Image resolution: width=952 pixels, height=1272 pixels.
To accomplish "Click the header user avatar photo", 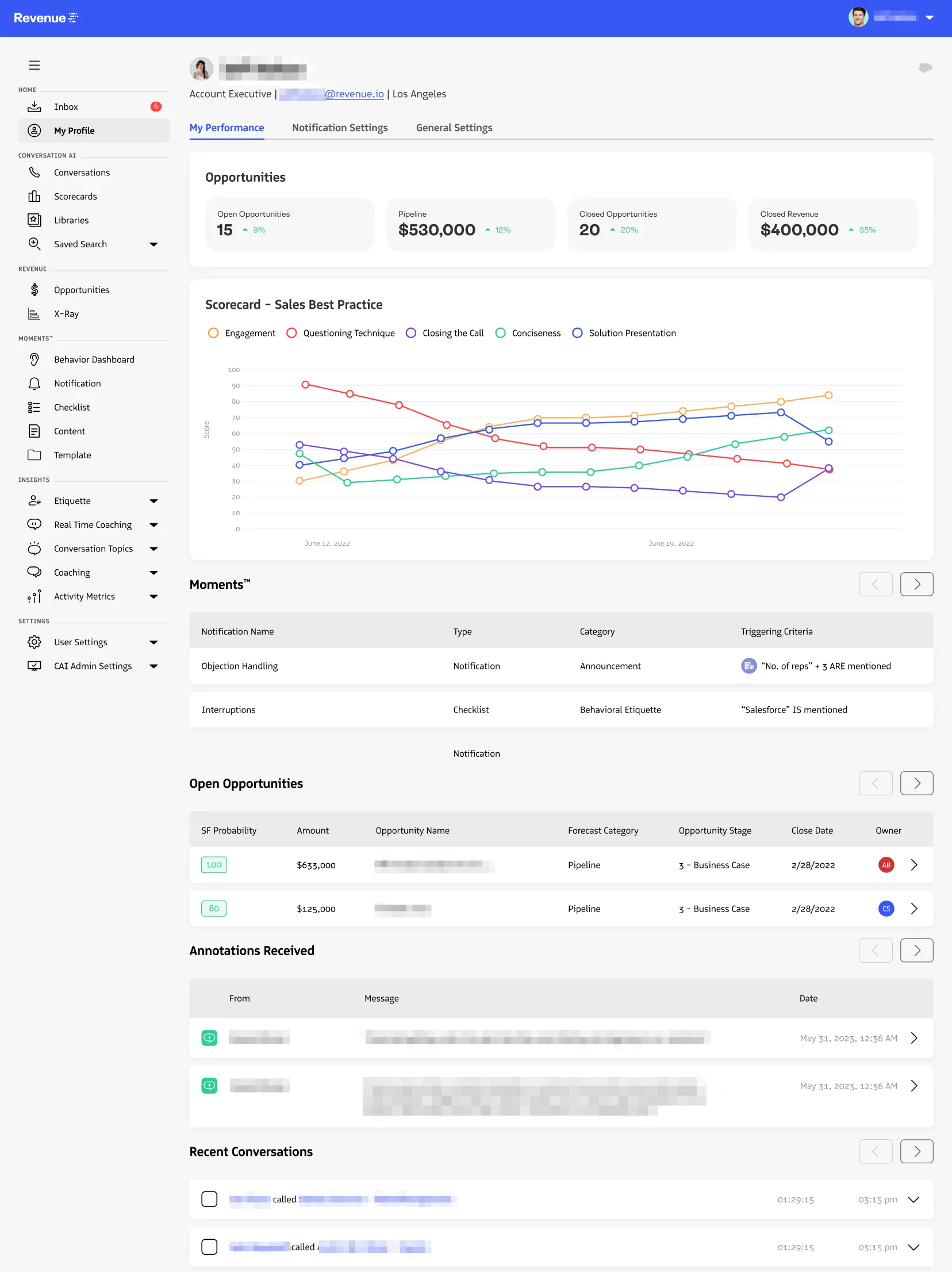I will (x=858, y=17).
